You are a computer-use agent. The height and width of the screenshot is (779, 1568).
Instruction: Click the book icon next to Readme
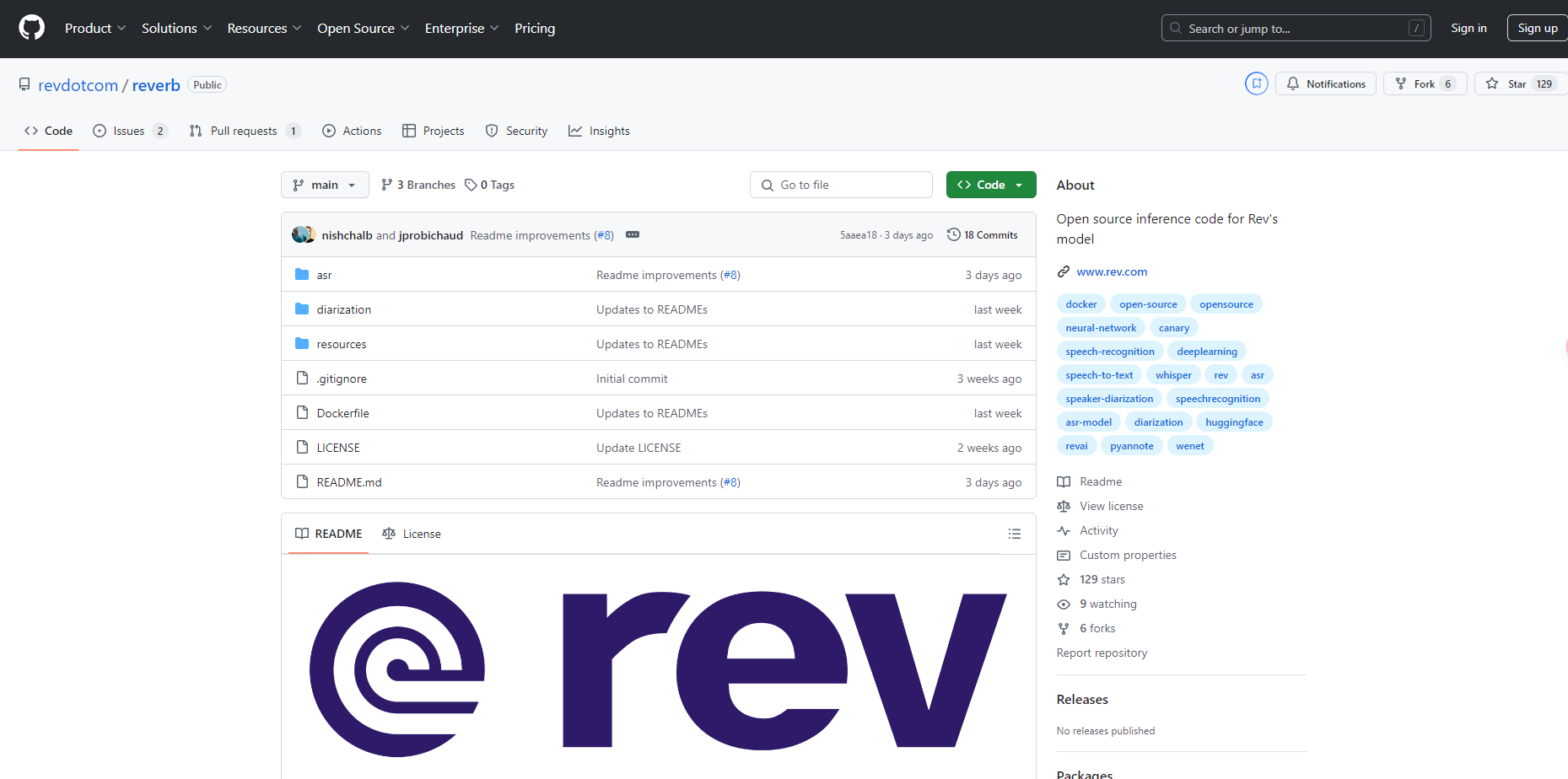coord(1064,481)
